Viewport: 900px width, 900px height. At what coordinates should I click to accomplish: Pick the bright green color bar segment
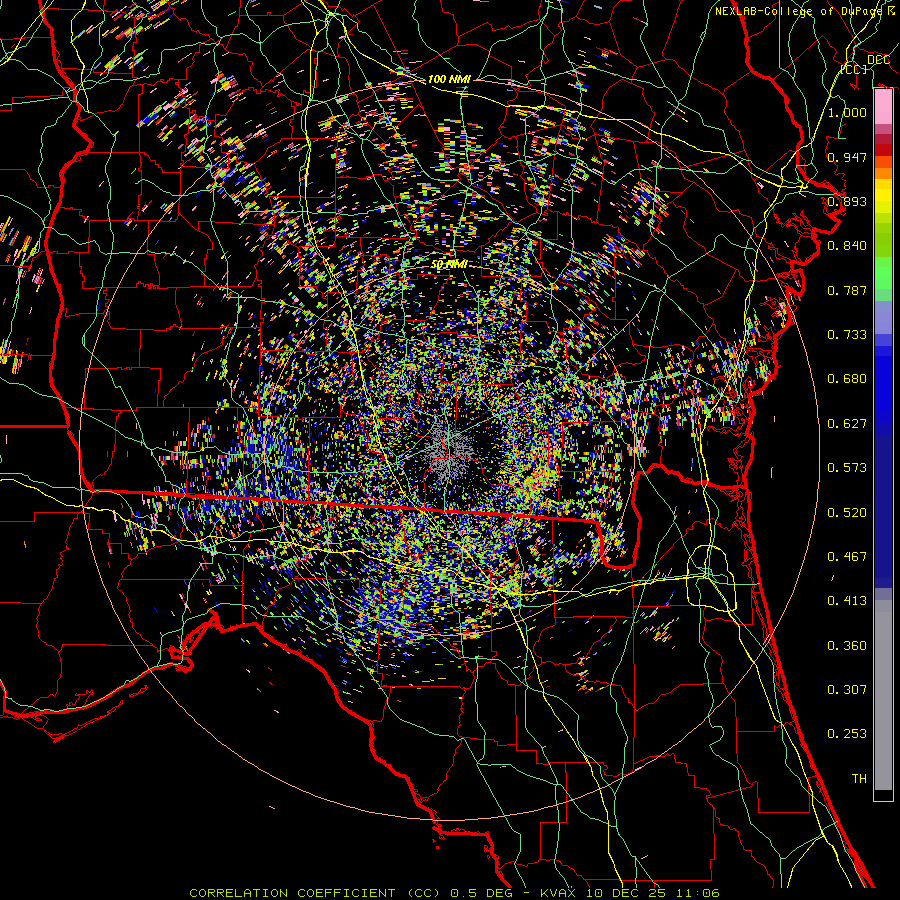pos(883,273)
